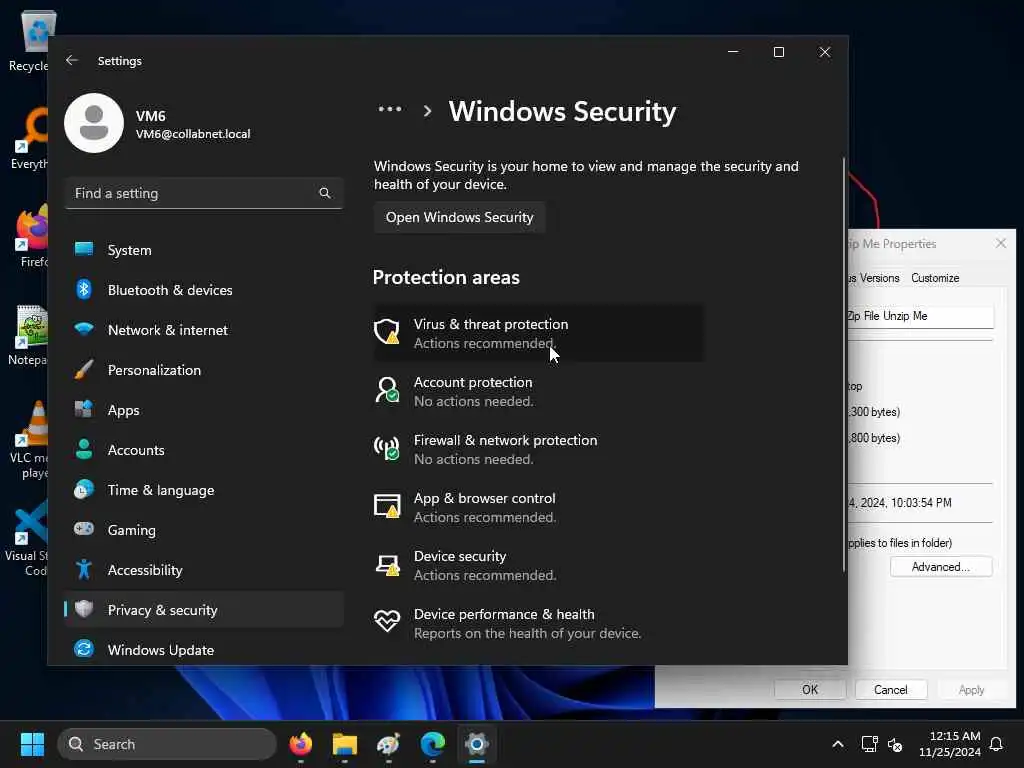The height and width of the screenshot is (768, 1024).
Task: Click the Device performance heart icon
Action: point(387,621)
